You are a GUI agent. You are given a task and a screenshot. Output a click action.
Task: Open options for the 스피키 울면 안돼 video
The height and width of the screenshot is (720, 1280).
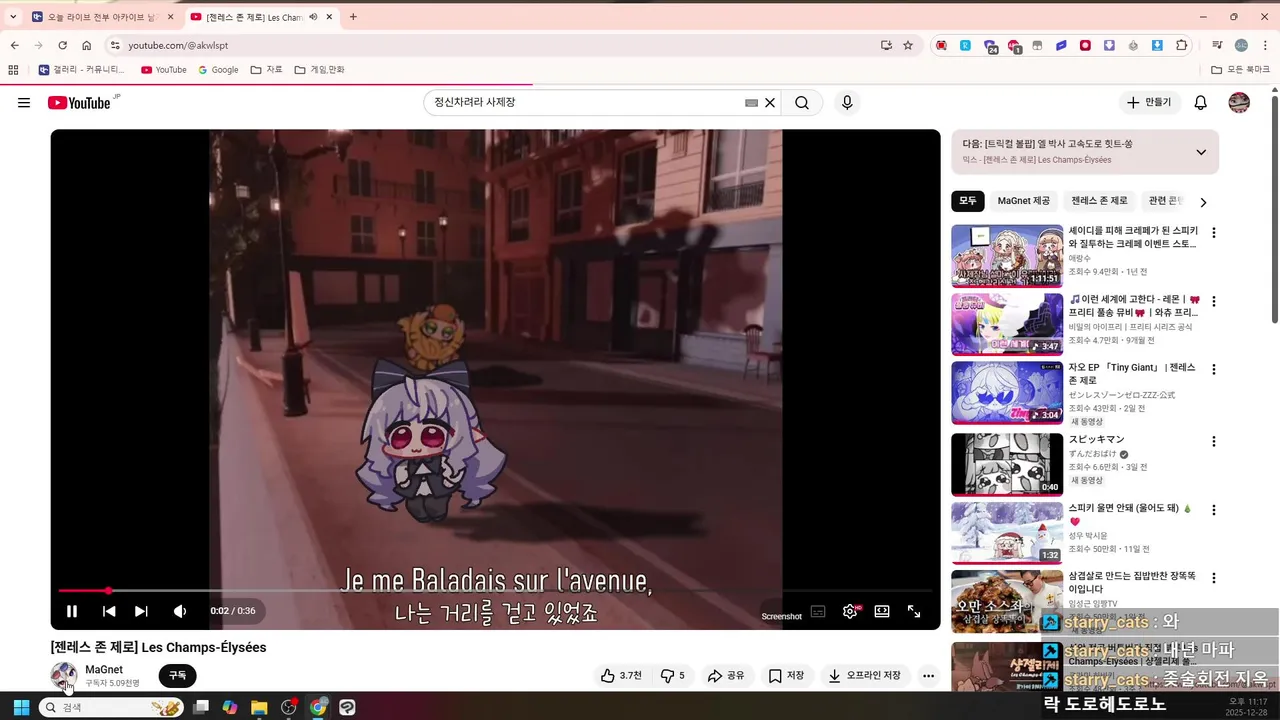tap(1214, 510)
